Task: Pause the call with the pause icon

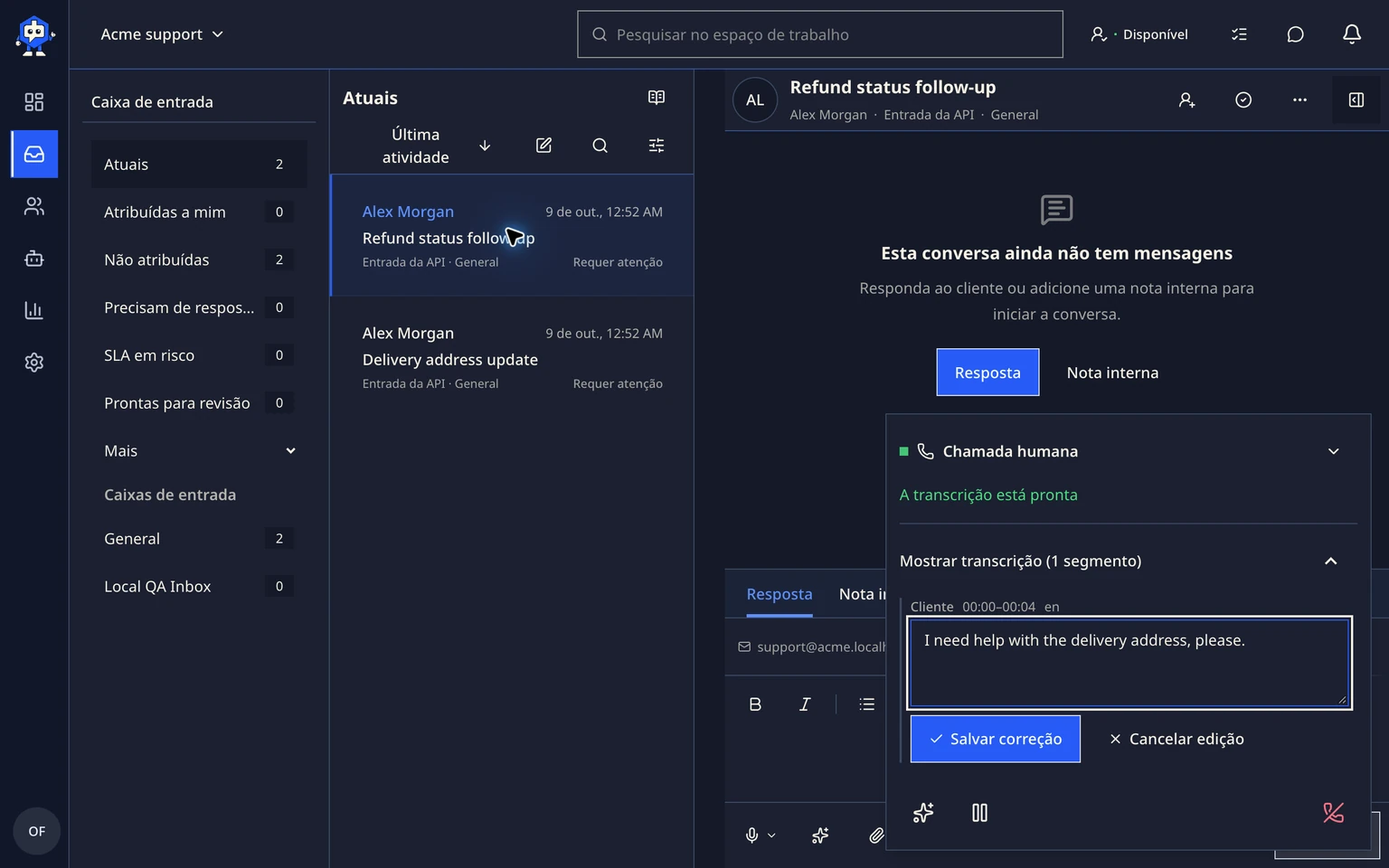Action: click(979, 813)
